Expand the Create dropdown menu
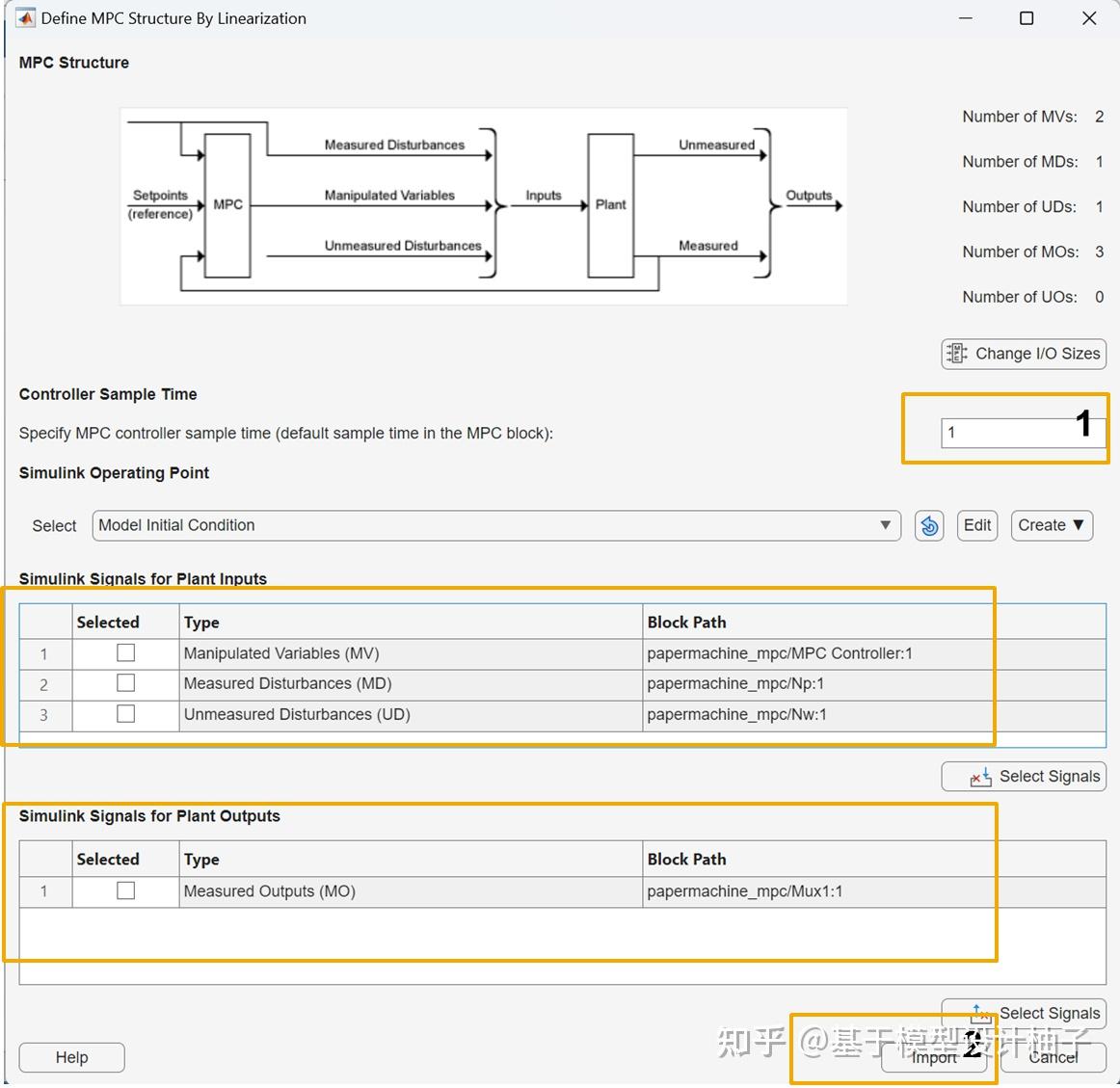This screenshot has height=1088, width=1120. 1051,525
